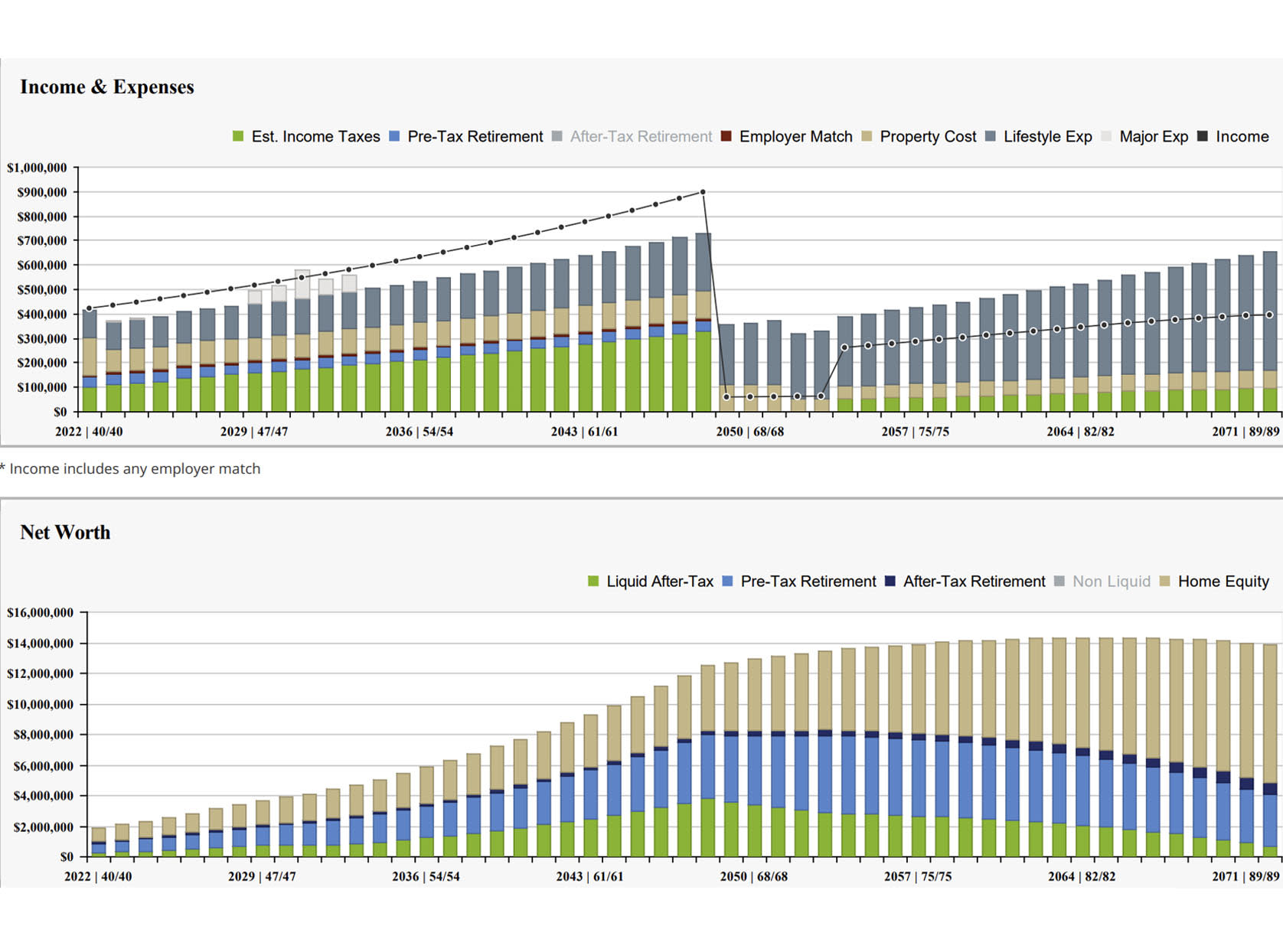Screen dimensions: 1283x952
Task: Toggle Income line legend series
Action: pyautogui.click(x=1232, y=136)
